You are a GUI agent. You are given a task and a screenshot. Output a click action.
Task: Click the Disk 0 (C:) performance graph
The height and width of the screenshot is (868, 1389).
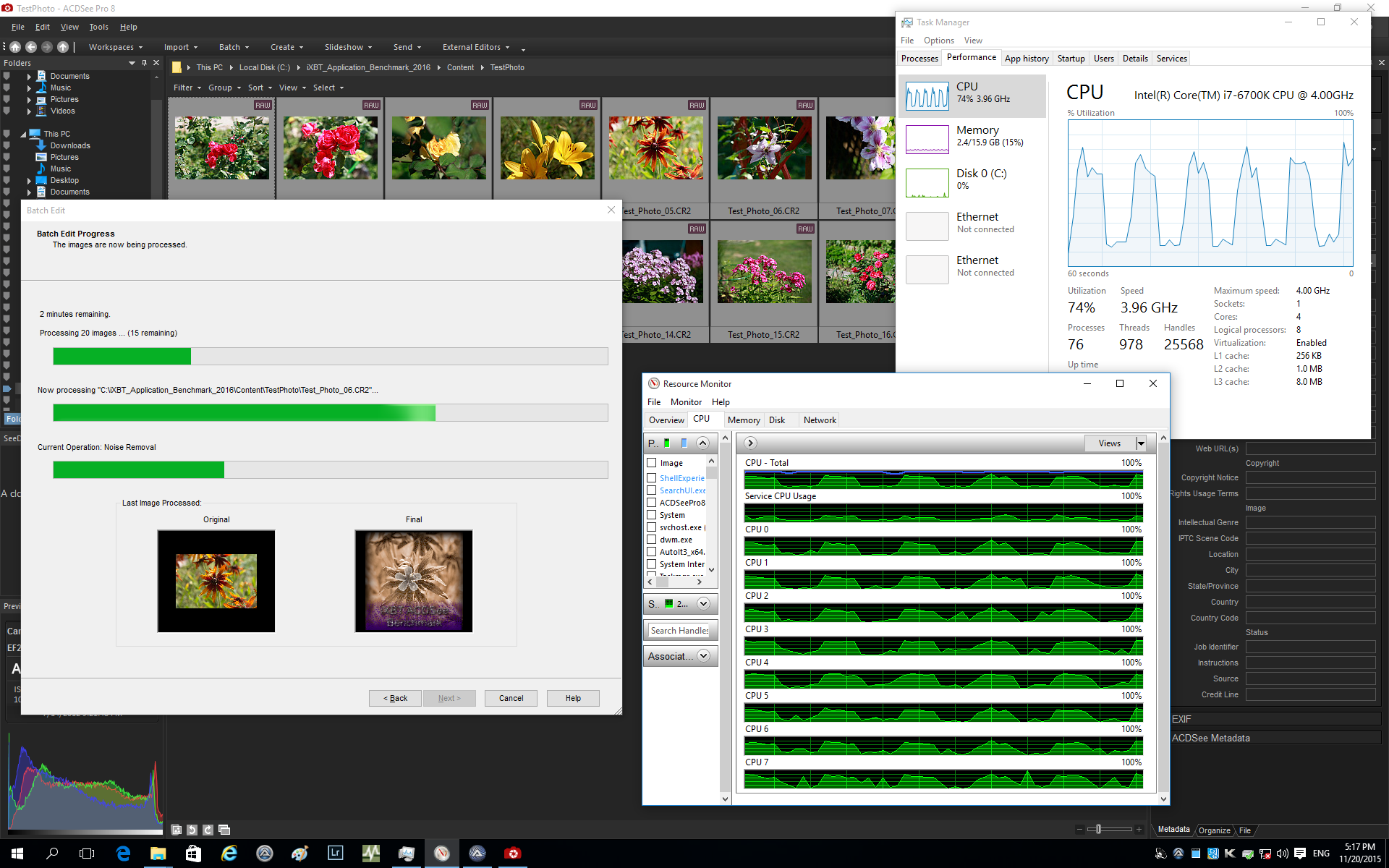click(927, 182)
